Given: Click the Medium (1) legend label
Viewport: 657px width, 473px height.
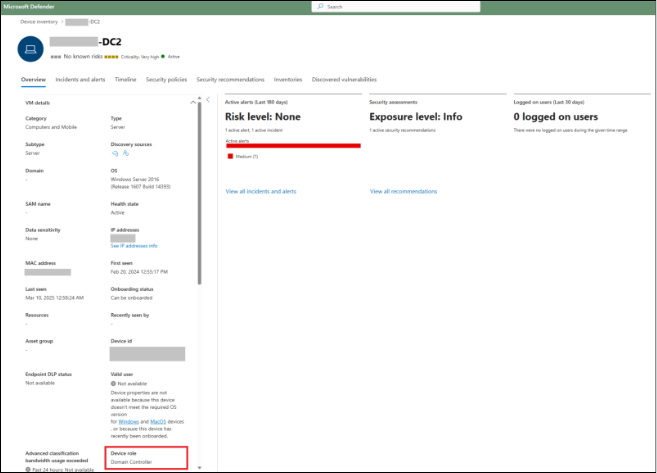Looking at the screenshot, I should tap(247, 156).
